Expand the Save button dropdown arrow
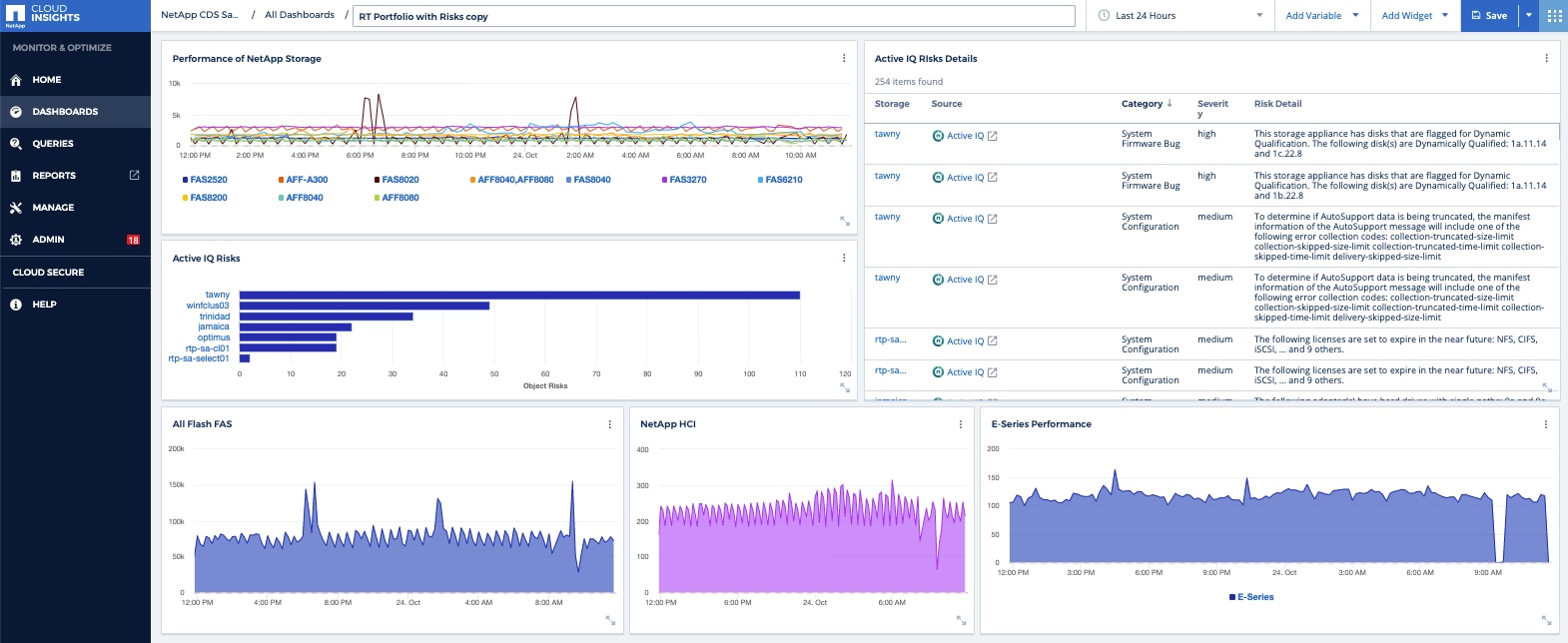 1528,16
